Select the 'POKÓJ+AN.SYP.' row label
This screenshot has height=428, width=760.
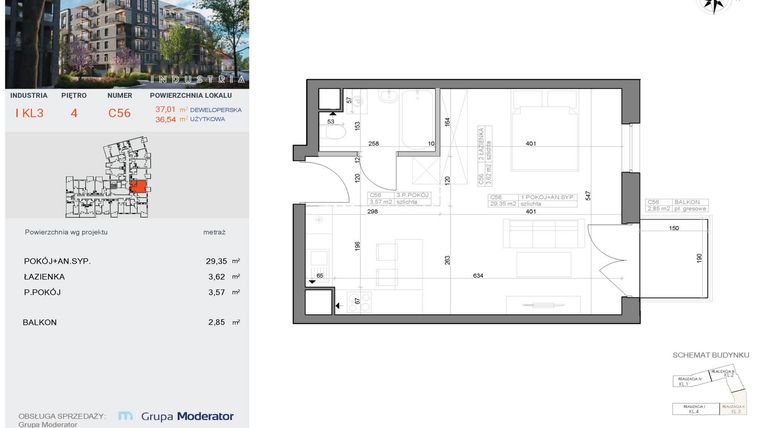point(57,261)
